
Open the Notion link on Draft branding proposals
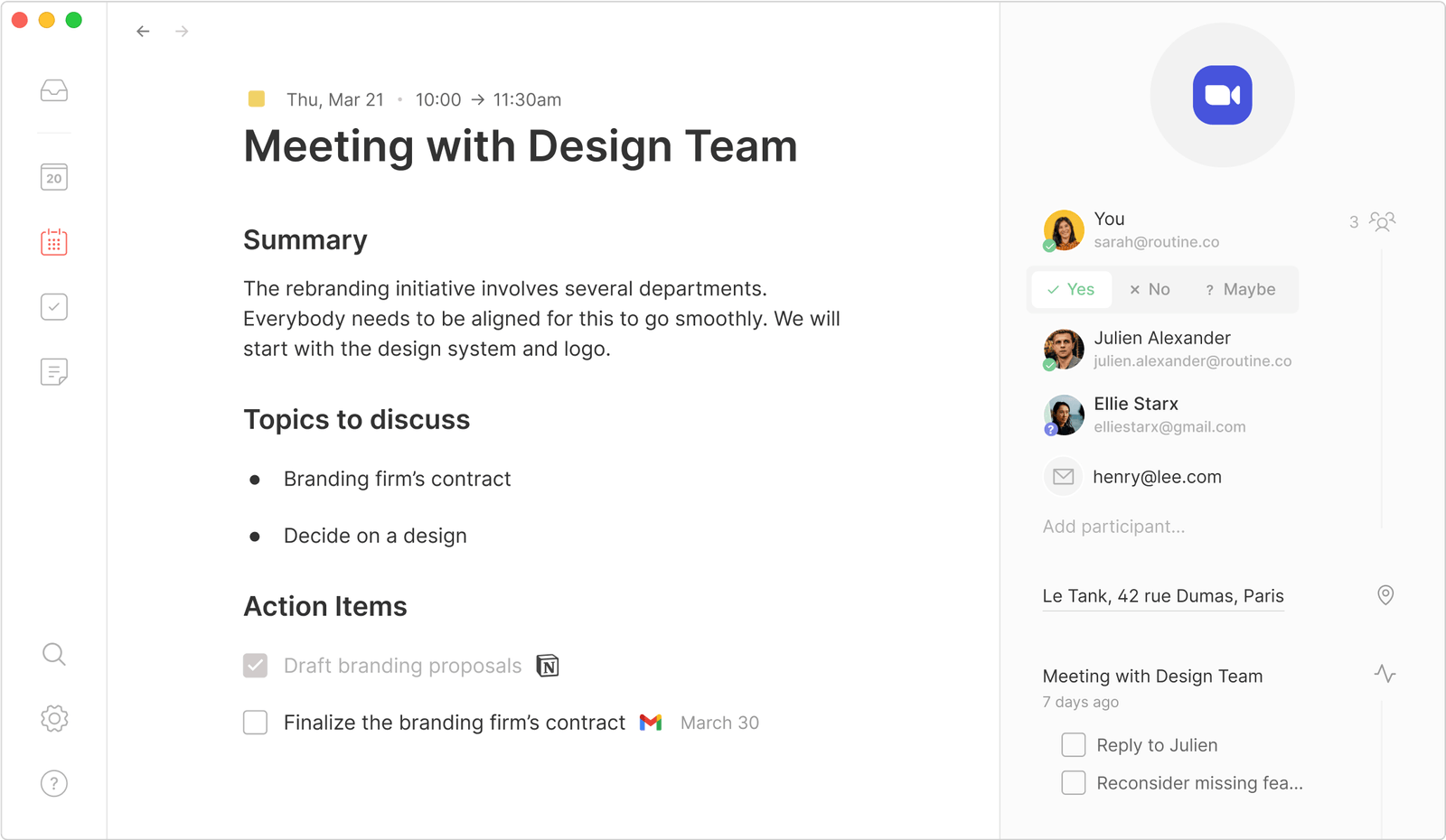coord(549,665)
